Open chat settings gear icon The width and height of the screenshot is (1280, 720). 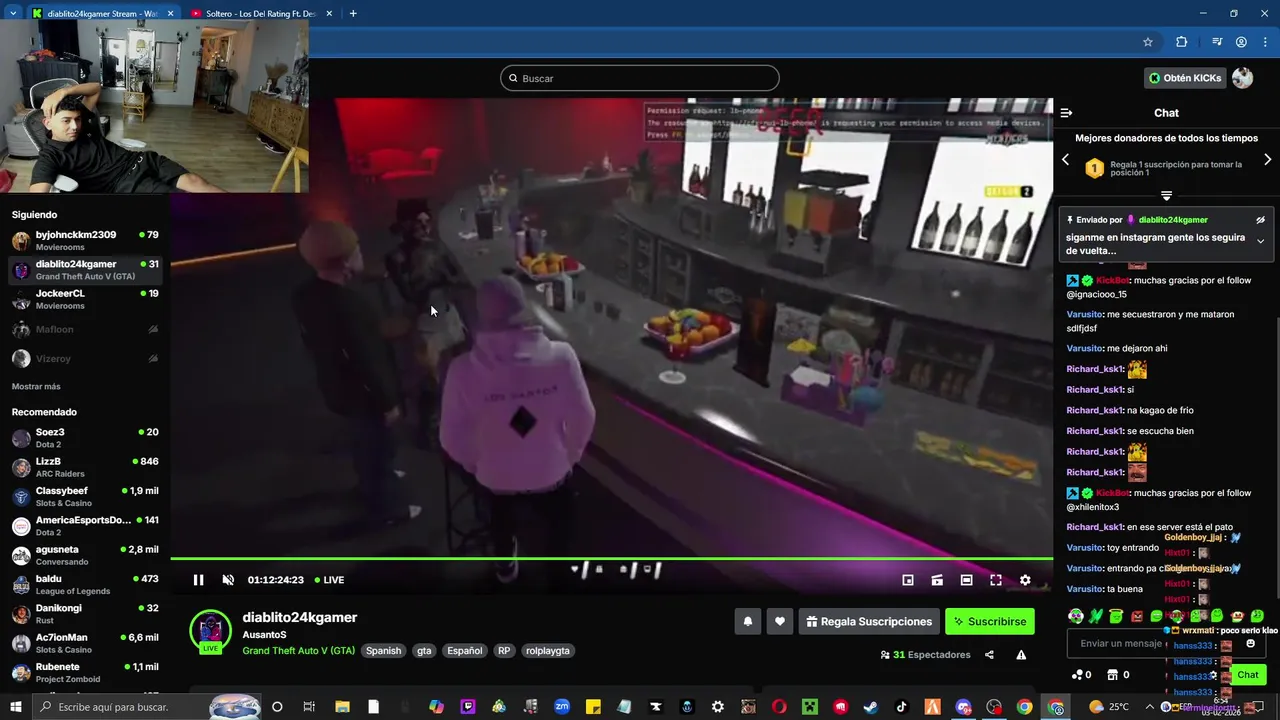pos(1213,675)
